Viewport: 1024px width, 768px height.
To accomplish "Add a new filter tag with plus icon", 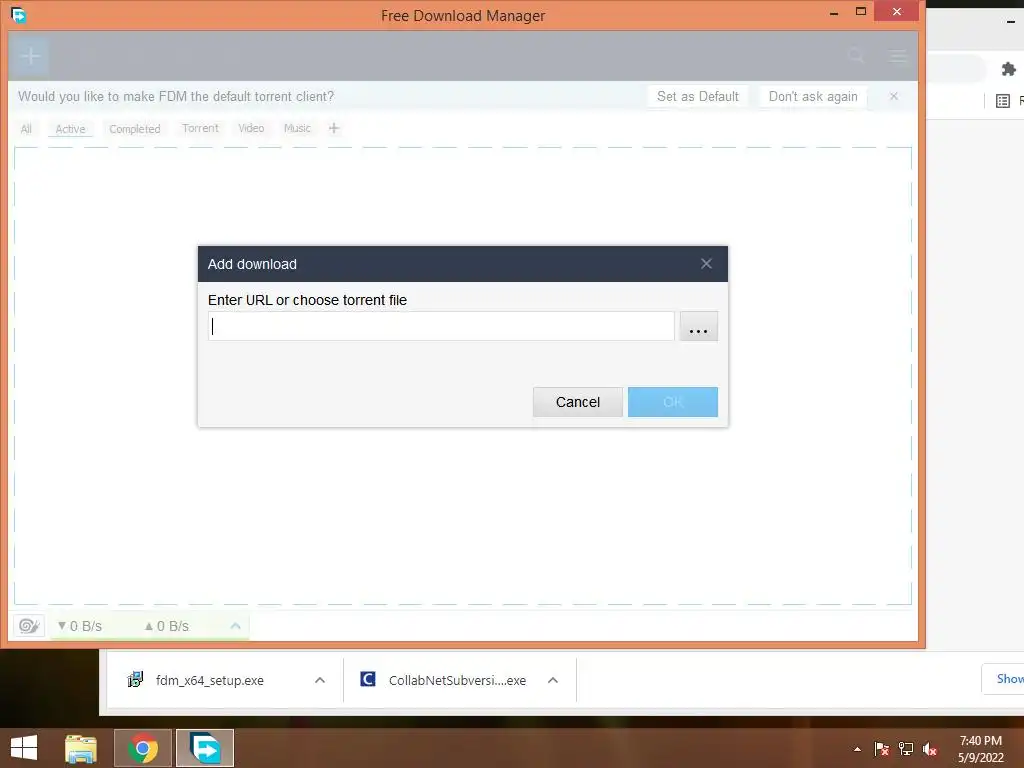I will coord(334,128).
